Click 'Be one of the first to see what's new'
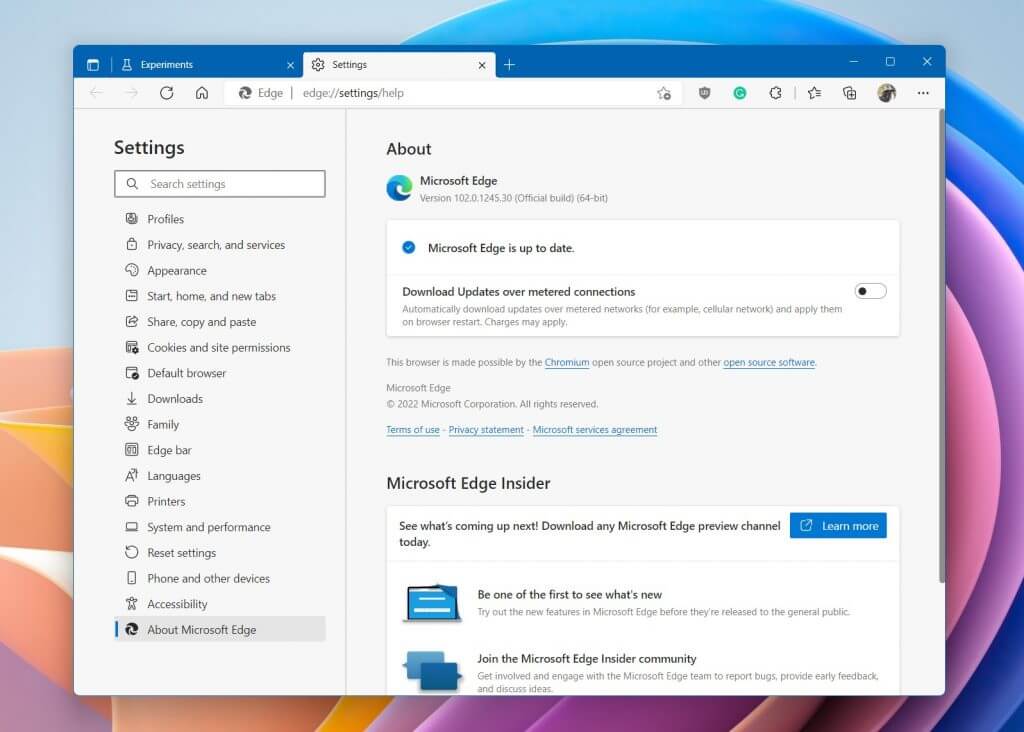This screenshot has height=732, width=1024. [x=569, y=595]
